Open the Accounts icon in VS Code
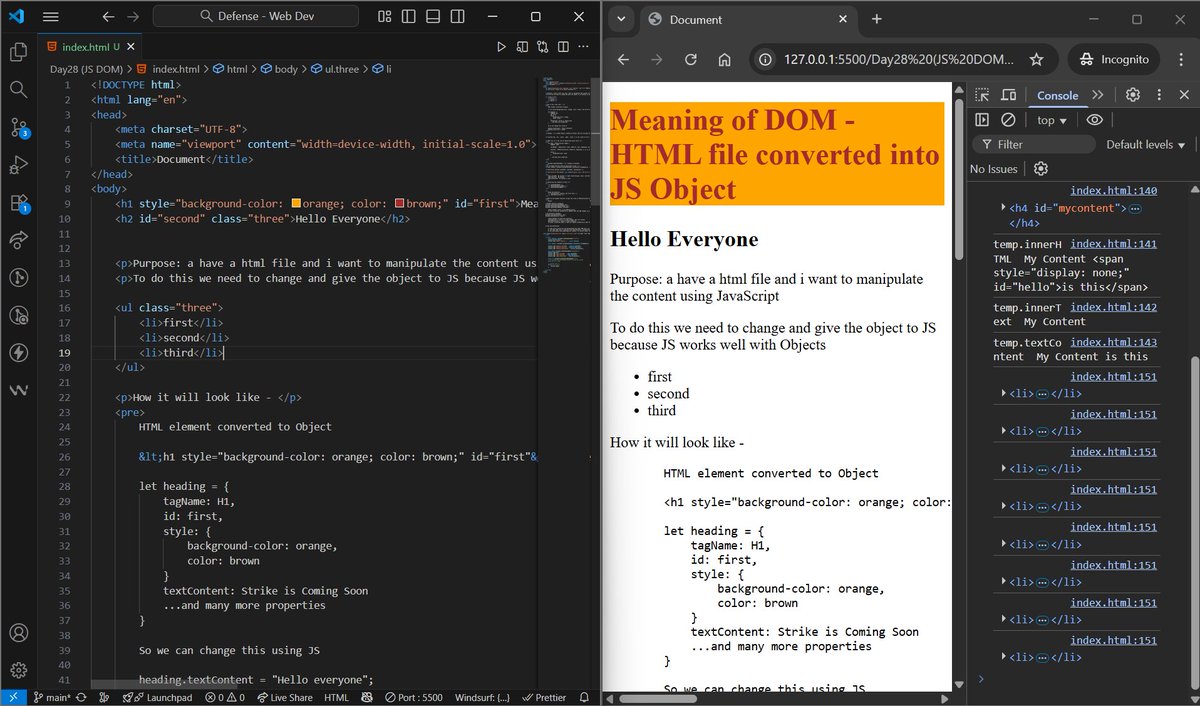The width and height of the screenshot is (1200, 706). 18,633
